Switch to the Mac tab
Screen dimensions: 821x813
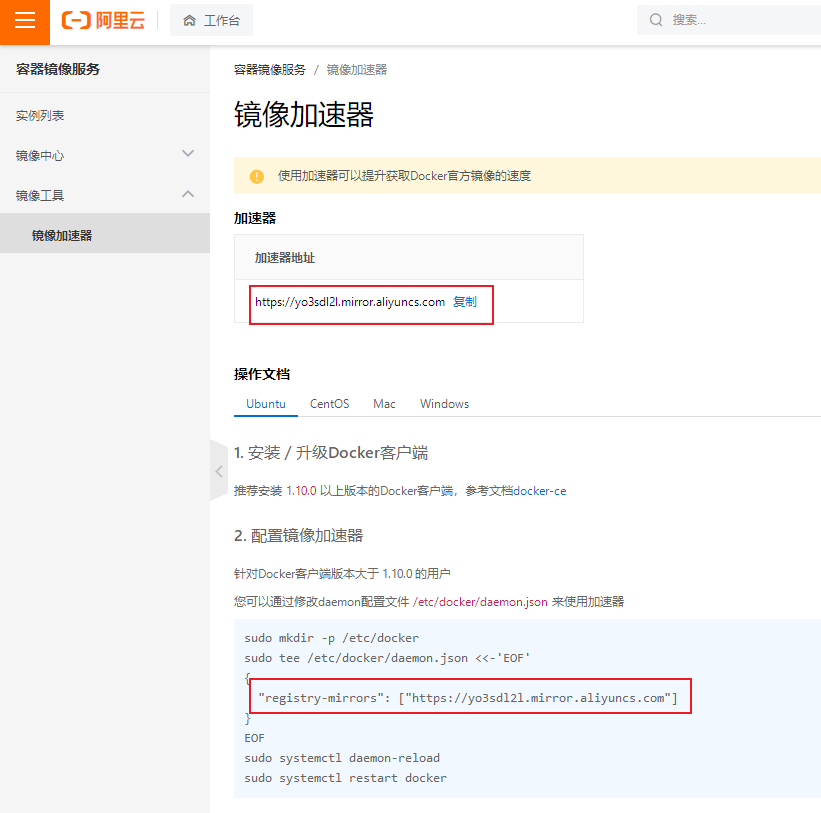point(384,404)
